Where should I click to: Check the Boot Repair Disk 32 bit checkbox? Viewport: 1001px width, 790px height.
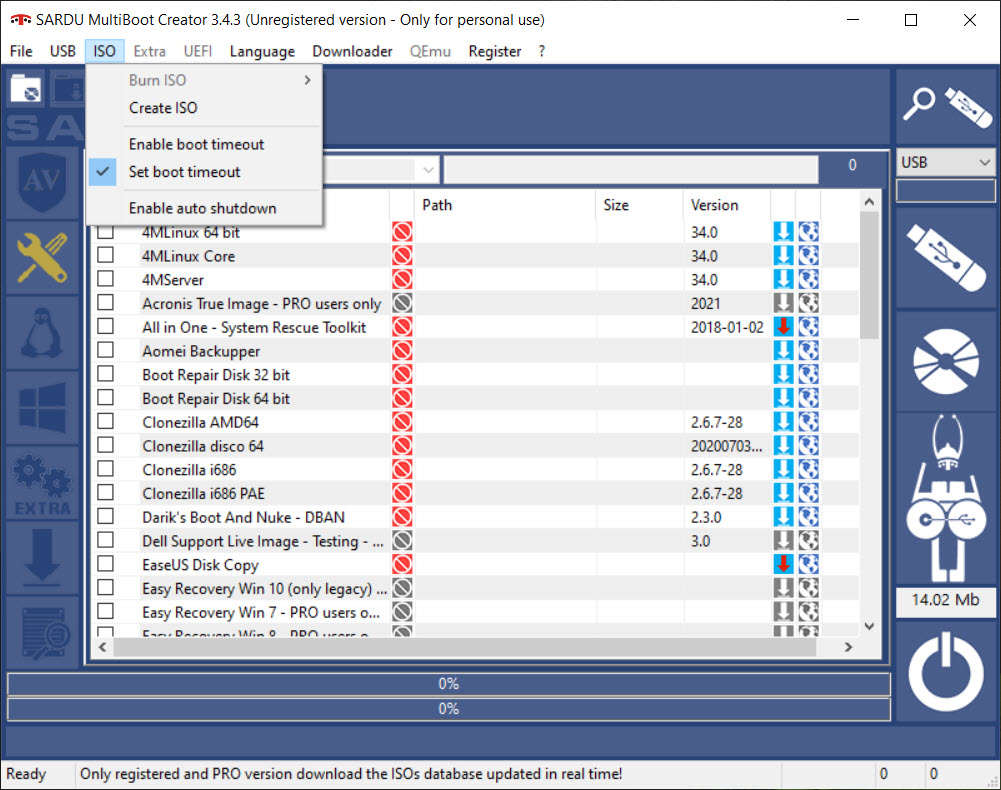click(105, 374)
